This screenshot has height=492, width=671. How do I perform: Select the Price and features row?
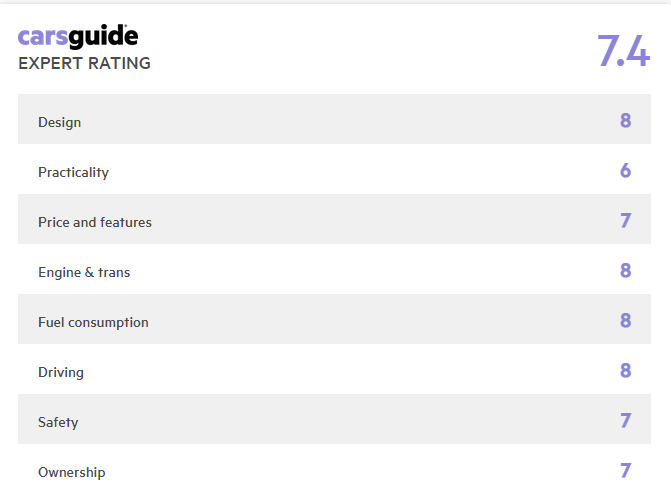coord(334,219)
